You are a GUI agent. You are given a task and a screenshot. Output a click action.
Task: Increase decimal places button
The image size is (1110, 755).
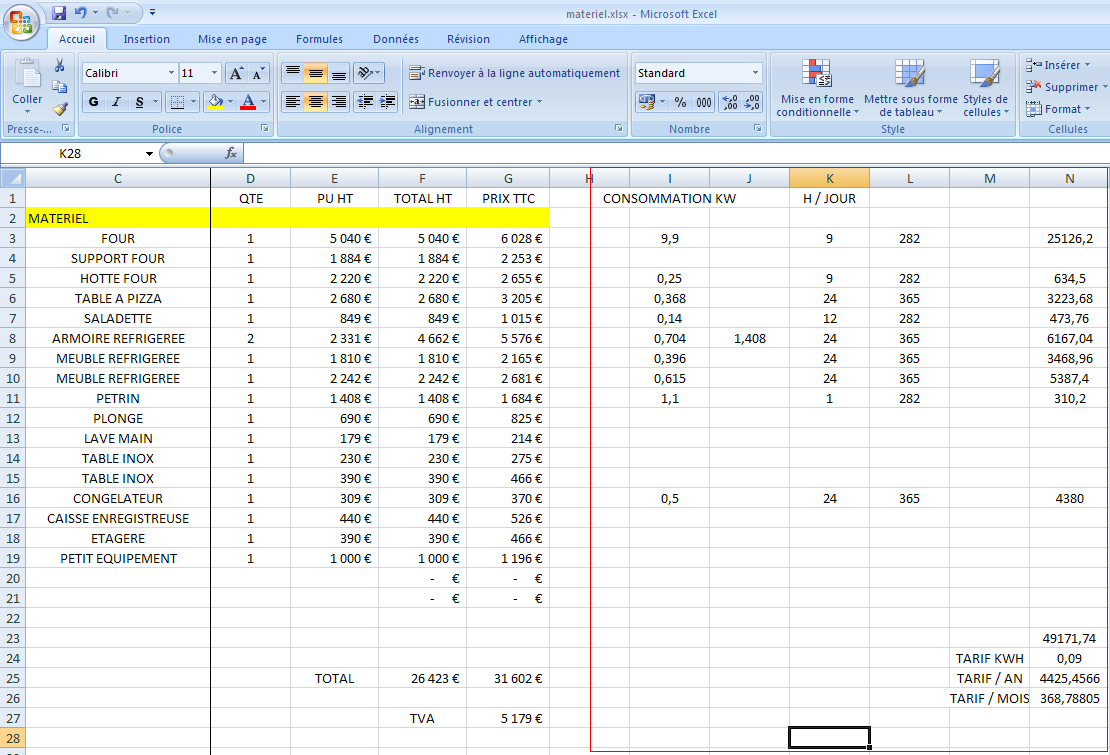point(729,102)
